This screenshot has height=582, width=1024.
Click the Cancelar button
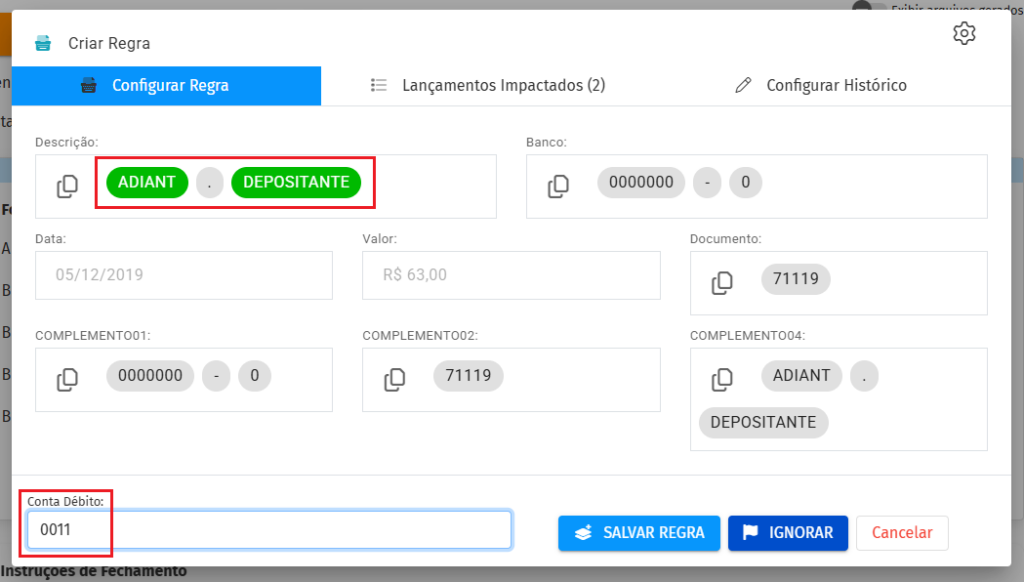(x=902, y=533)
